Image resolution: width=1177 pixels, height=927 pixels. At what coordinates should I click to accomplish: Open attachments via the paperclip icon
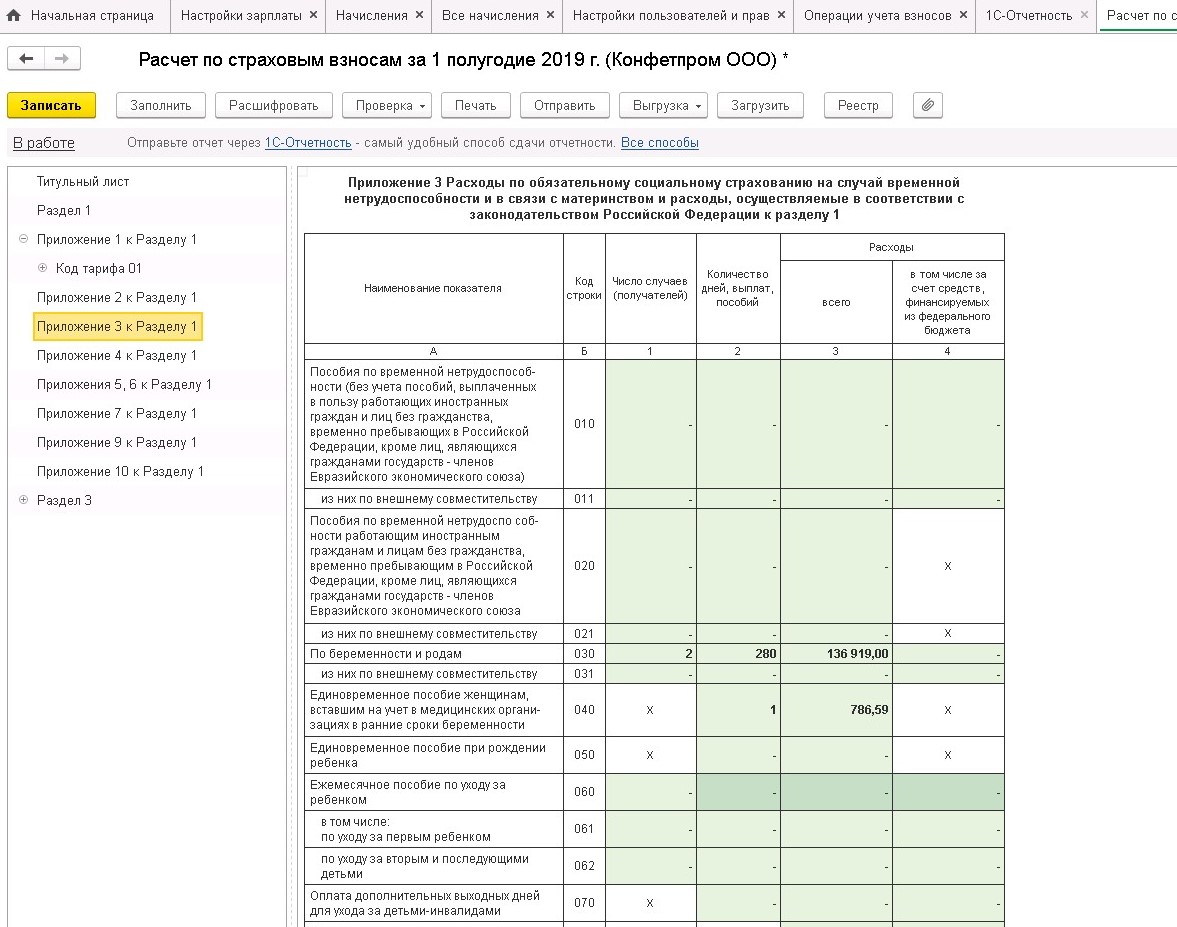928,106
